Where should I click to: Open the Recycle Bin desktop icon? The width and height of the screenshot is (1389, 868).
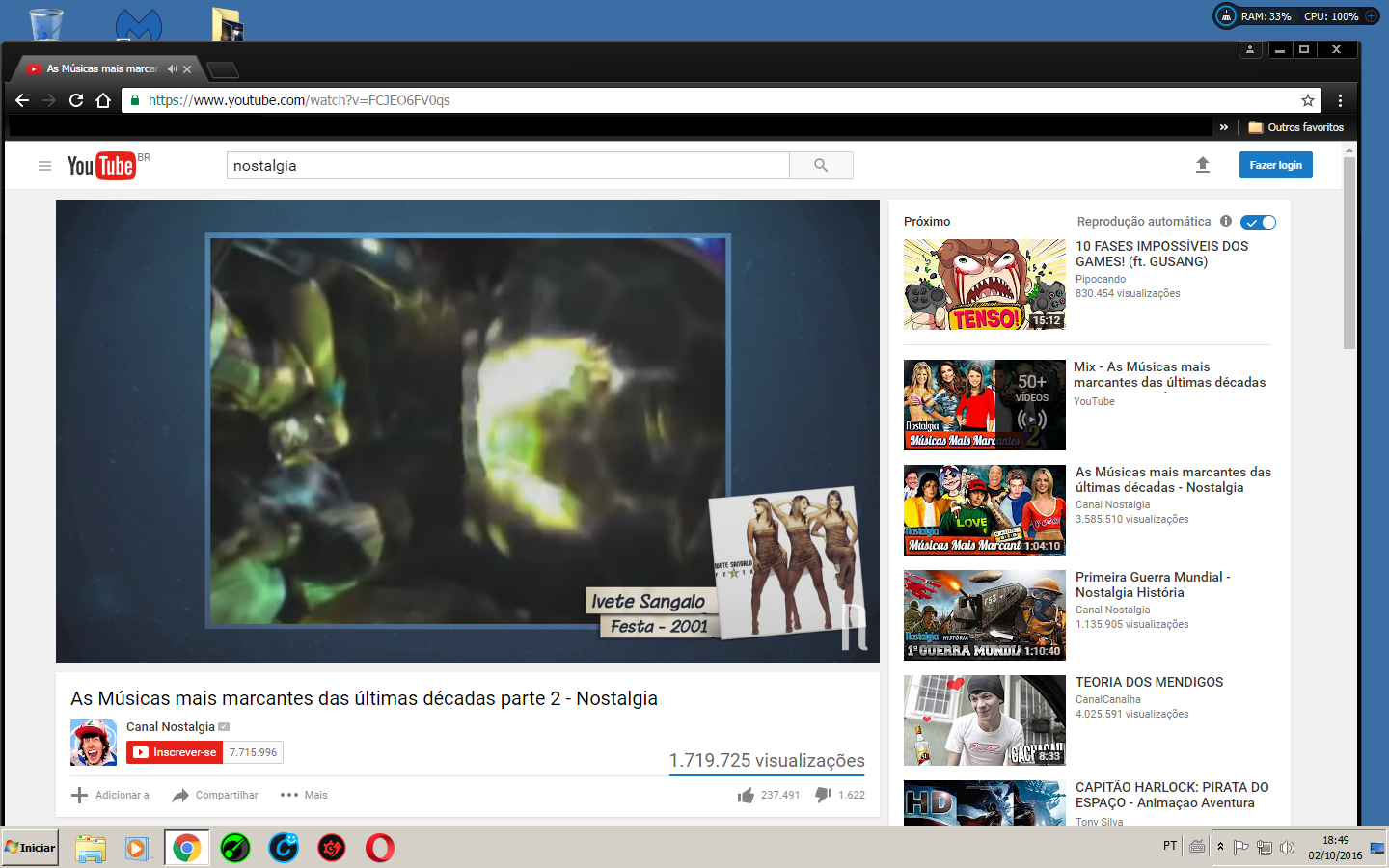point(45,23)
